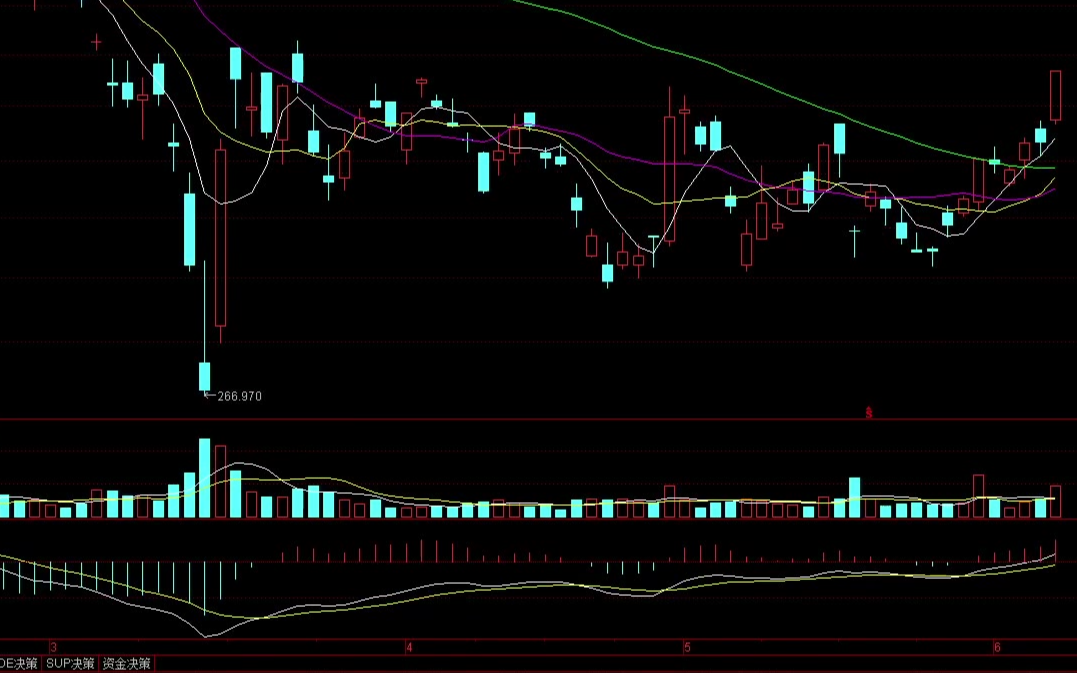Open the SUP决策 tab

[70, 663]
